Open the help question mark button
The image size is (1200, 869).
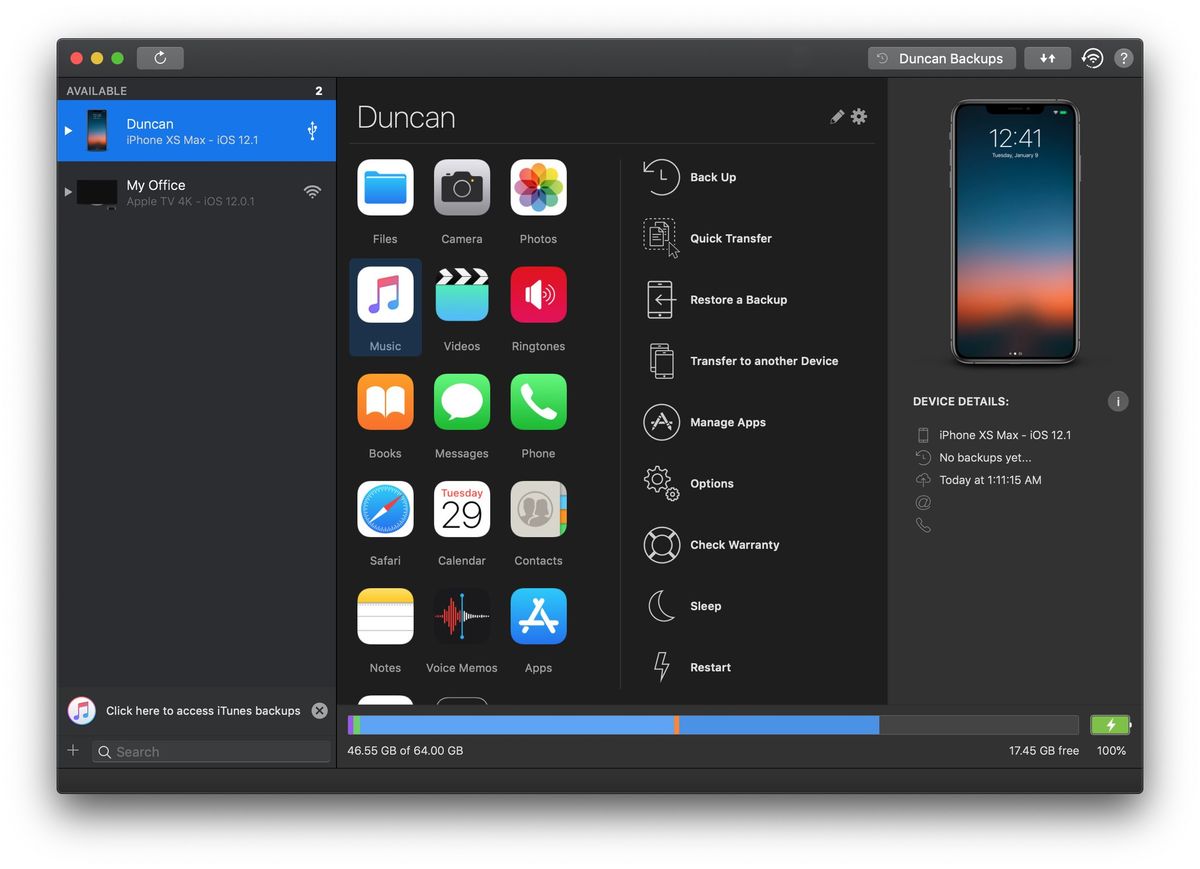pos(1124,58)
